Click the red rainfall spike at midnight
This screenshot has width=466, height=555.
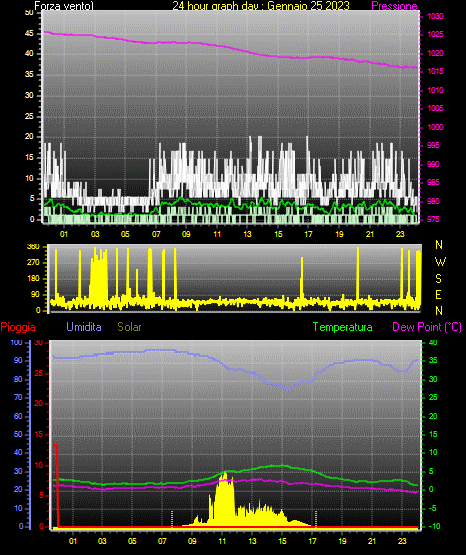pos(57,485)
